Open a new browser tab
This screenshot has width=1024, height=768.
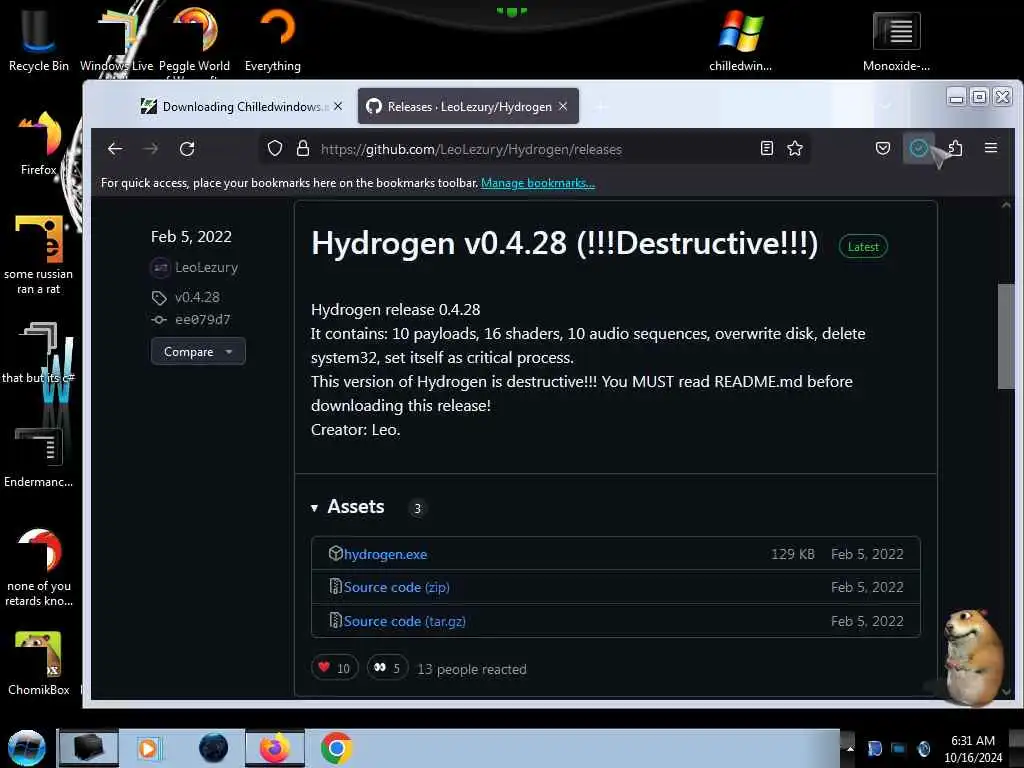point(601,106)
